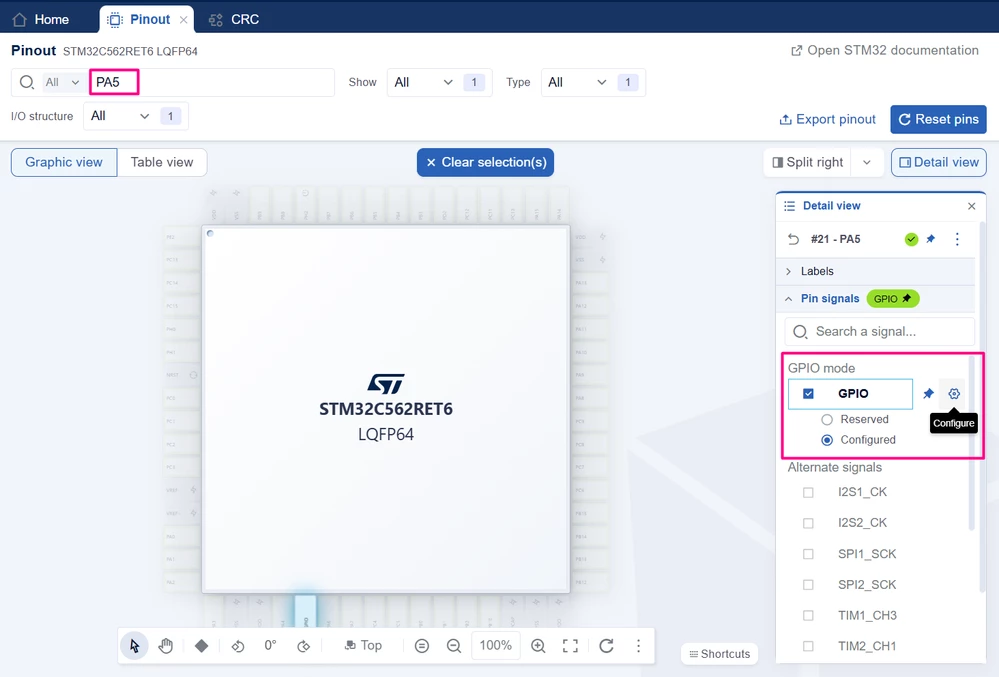Click the 100% zoom level field
This screenshot has width=999, height=677.
tap(496, 646)
